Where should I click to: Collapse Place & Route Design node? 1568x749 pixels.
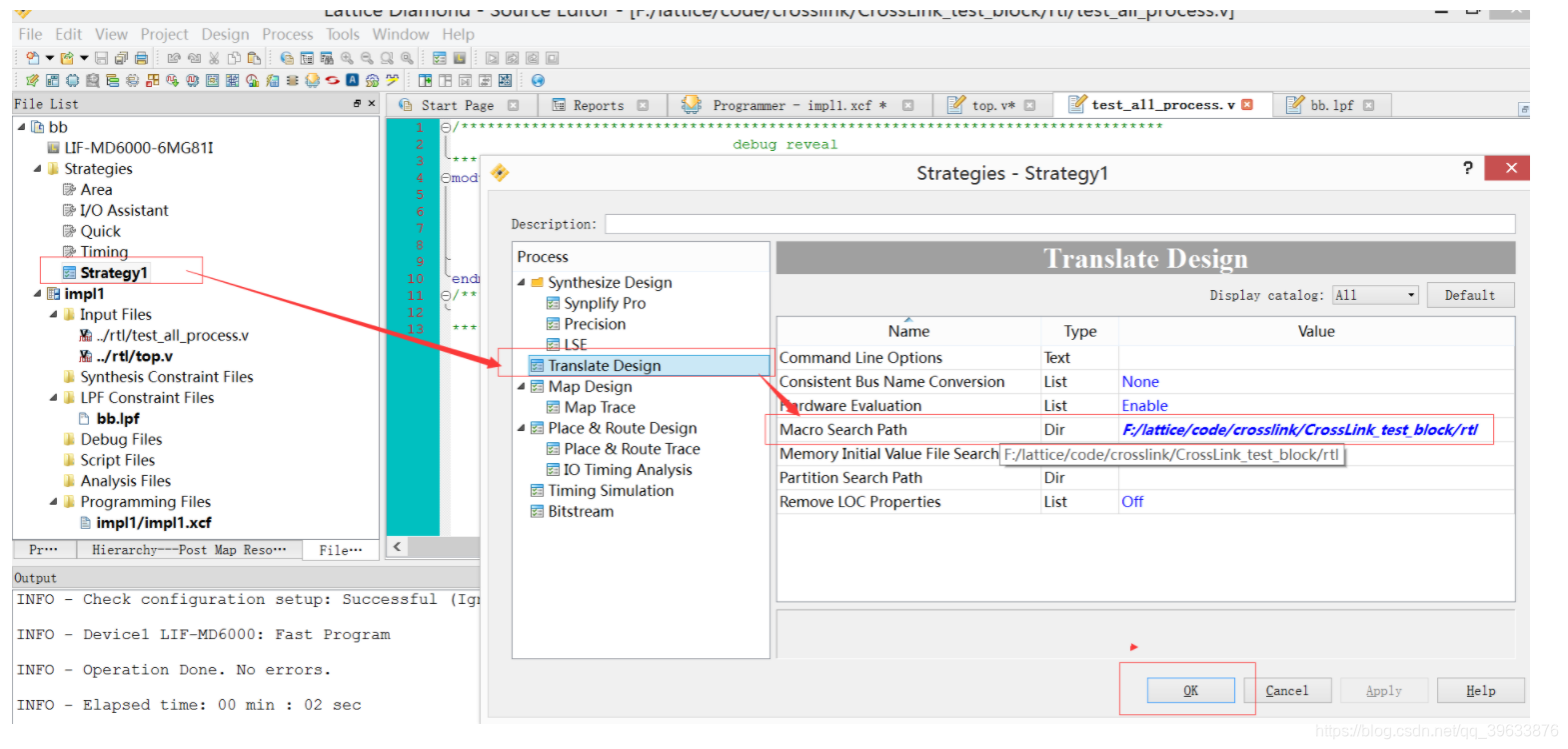click(x=522, y=428)
